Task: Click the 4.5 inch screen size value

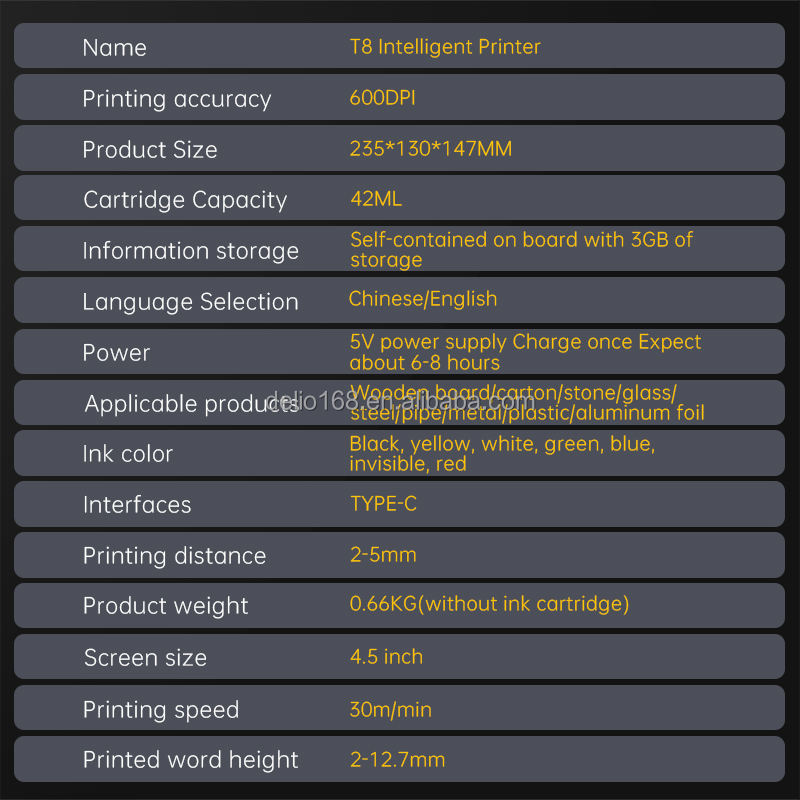Action: pos(386,657)
